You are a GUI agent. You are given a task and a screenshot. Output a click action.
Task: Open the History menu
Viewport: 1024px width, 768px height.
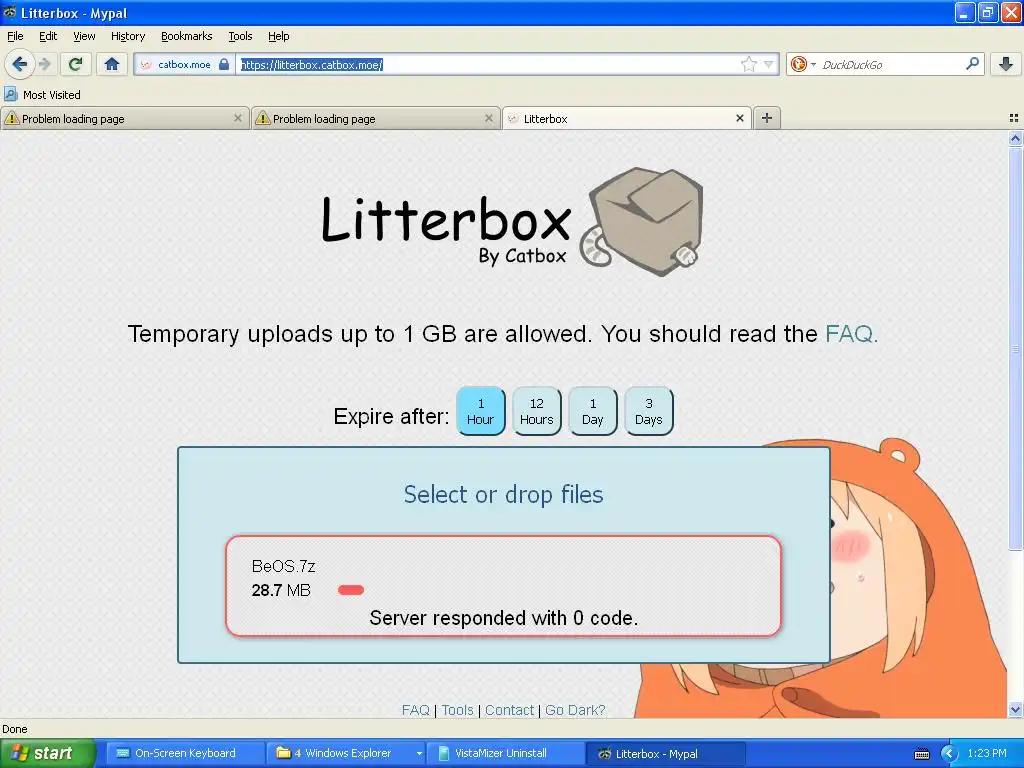127,36
